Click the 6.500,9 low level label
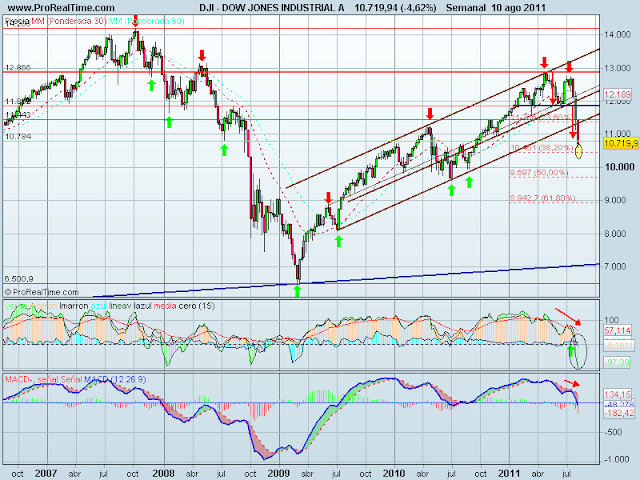Viewport: 640px width, 480px height. [19, 279]
